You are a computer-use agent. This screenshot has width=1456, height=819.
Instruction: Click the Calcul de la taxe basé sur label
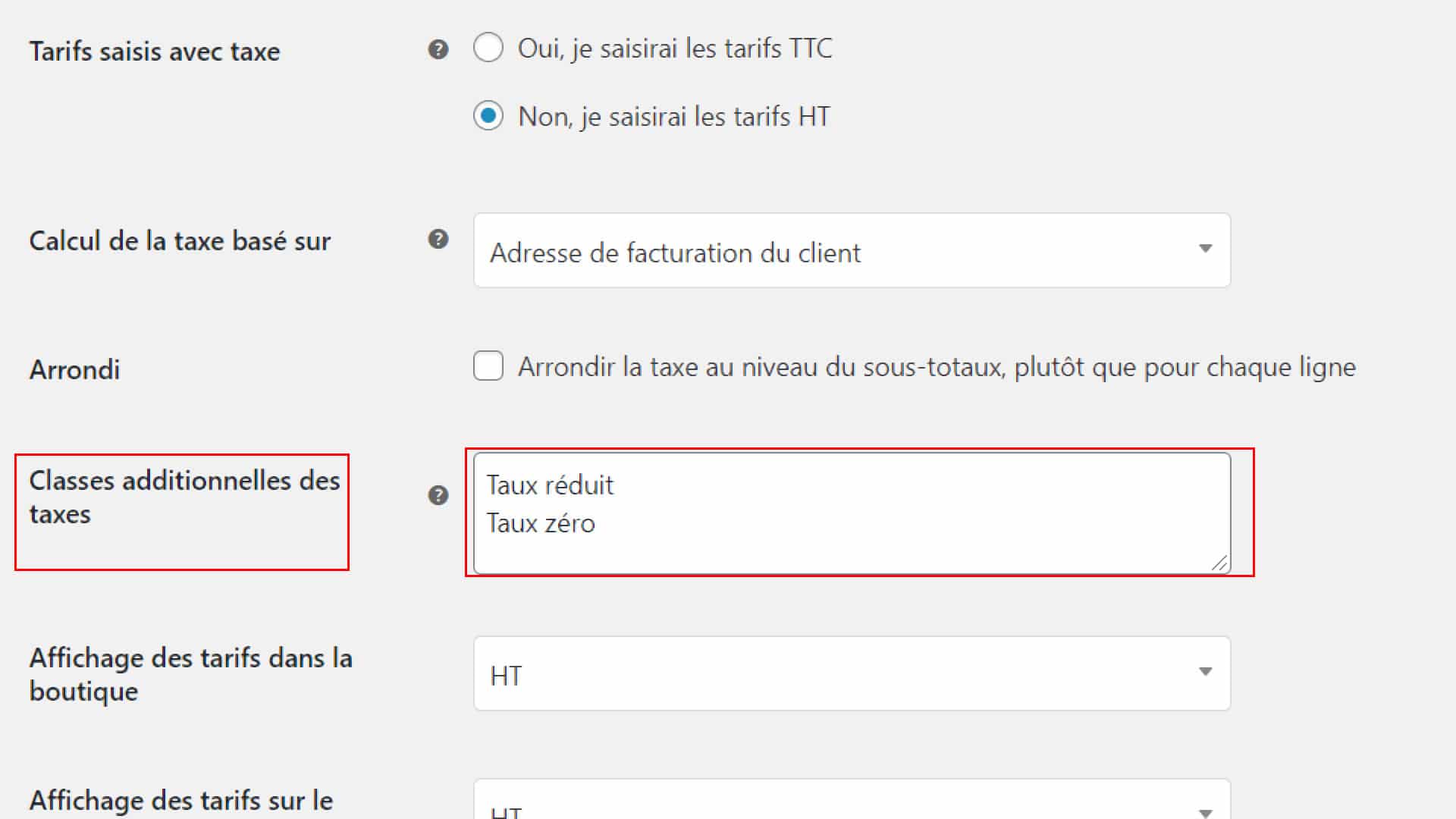[x=180, y=241]
